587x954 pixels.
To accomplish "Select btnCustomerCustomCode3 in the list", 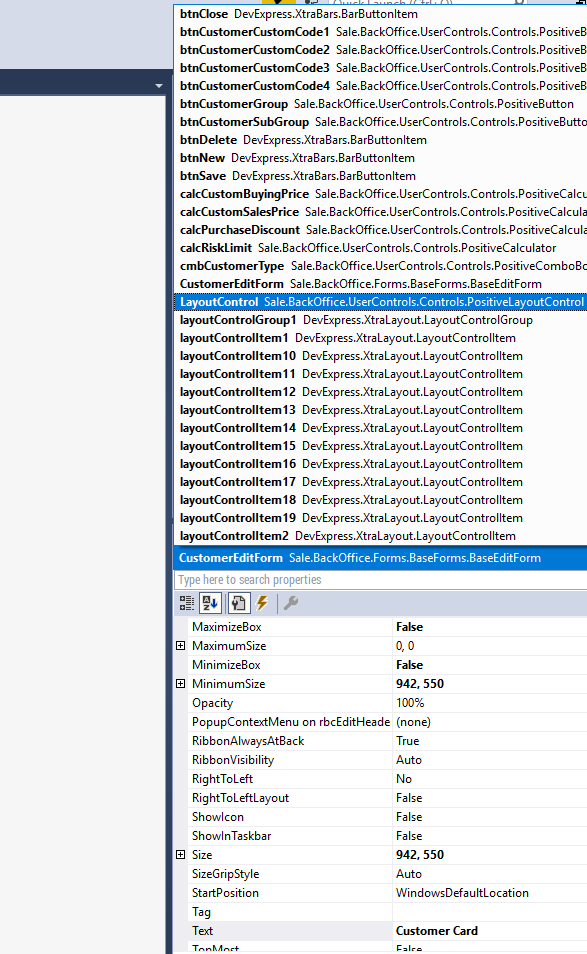I will [x=381, y=68].
